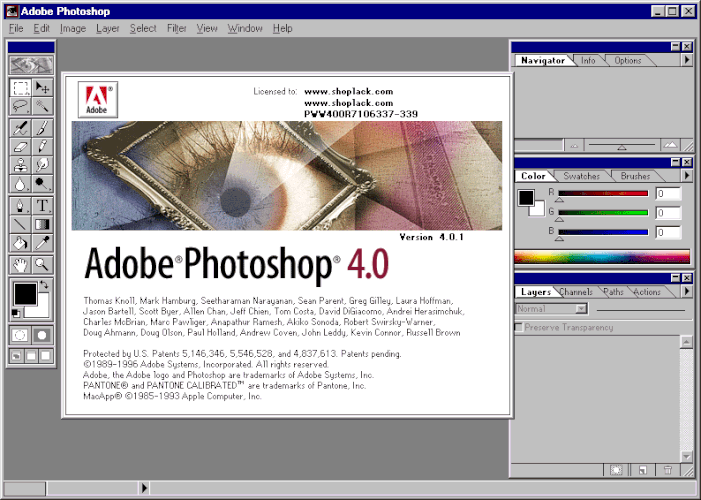Click the B value input field
Screen dimensions: 701x500
click(668, 232)
